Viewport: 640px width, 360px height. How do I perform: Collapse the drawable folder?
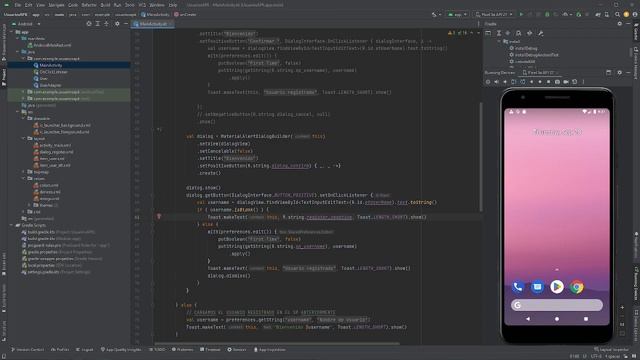24,118
